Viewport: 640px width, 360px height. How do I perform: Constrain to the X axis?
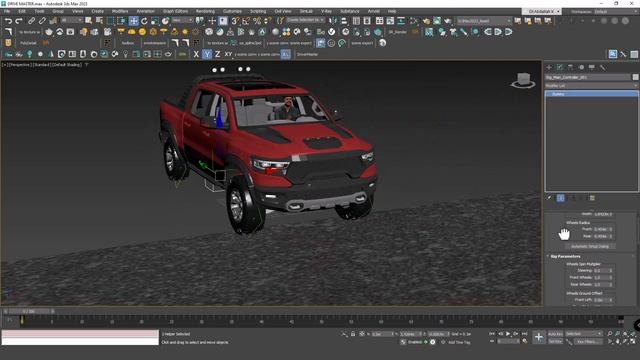[x=196, y=54]
